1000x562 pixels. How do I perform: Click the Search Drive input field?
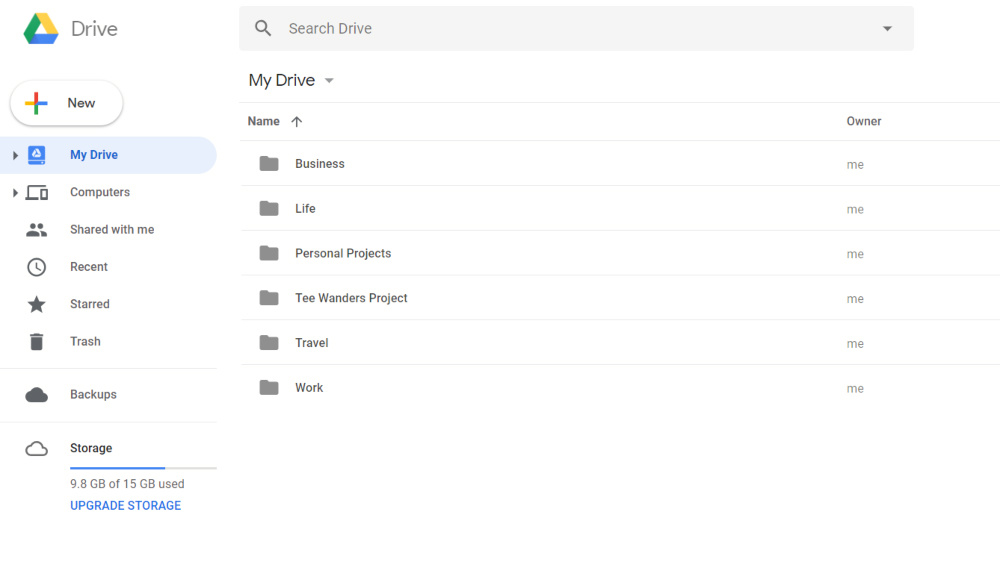point(570,28)
